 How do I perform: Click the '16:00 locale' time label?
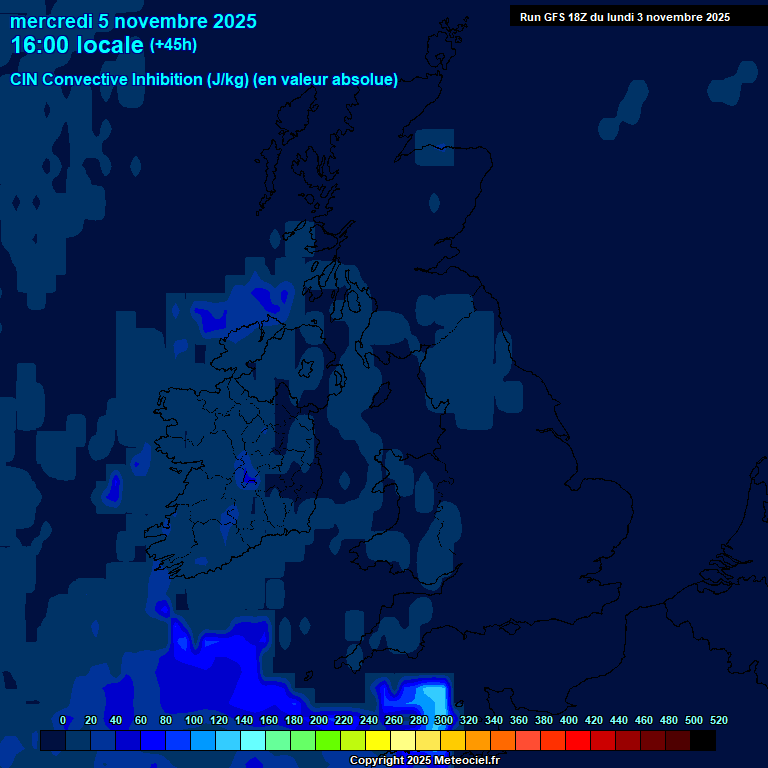click(77, 45)
